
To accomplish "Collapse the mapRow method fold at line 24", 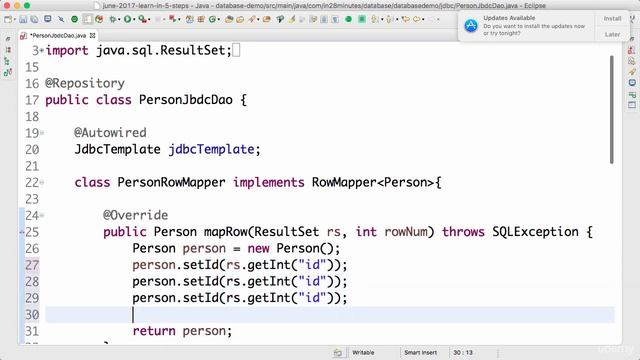I will 42,216.
